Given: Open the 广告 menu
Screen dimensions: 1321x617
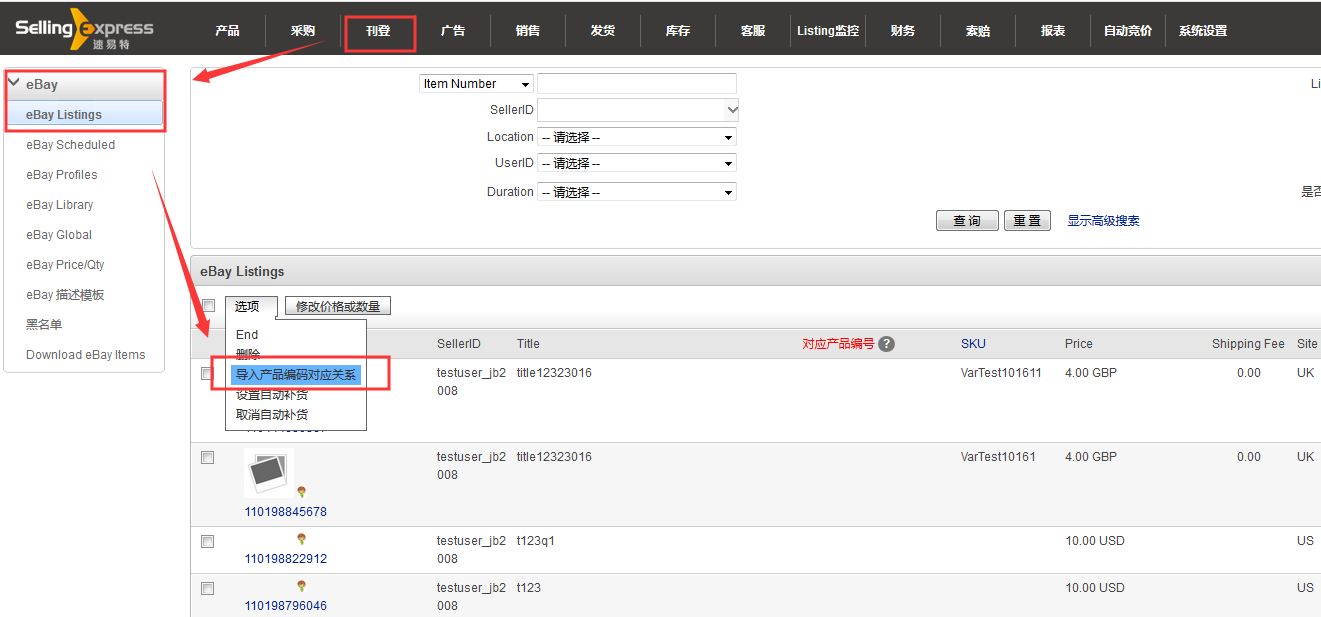Looking at the screenshot, I should coord(453,31).
